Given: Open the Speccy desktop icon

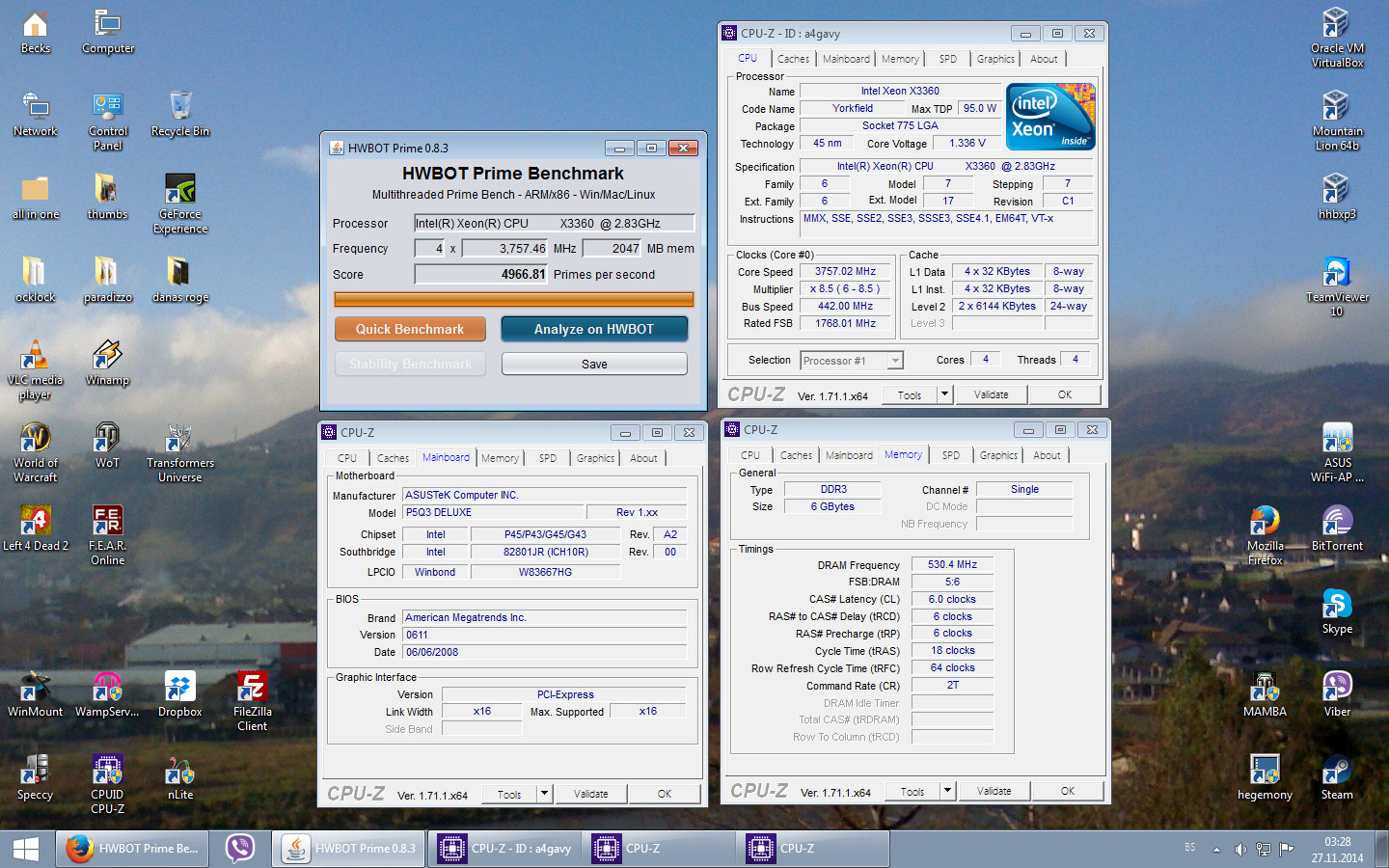Looking at the screenshot, I should 36,777.
